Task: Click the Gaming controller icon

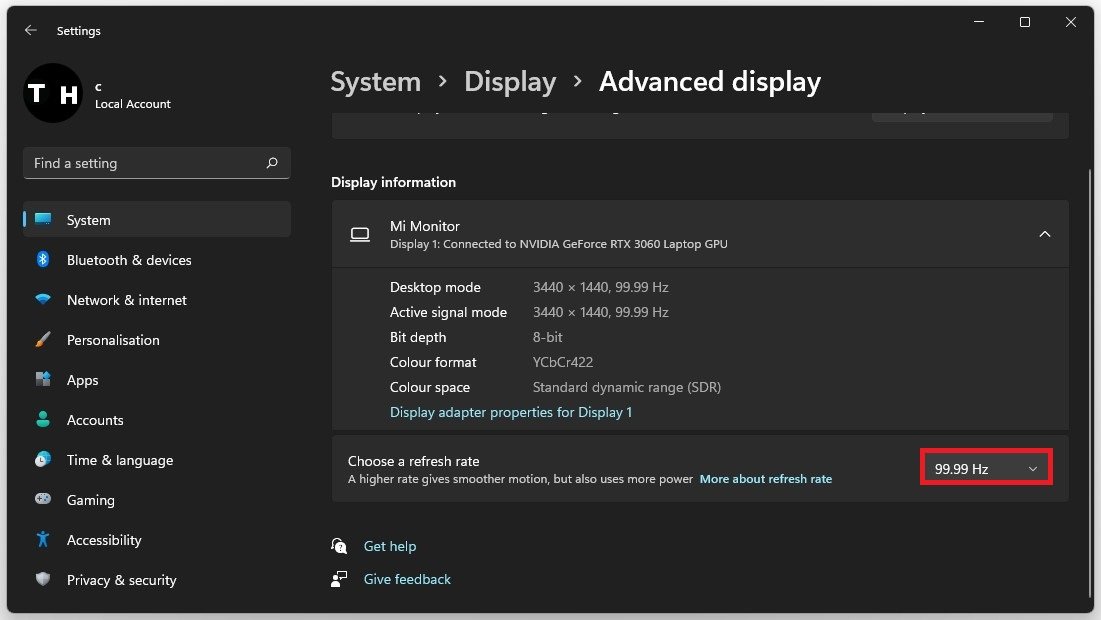Action: [43, 500]
